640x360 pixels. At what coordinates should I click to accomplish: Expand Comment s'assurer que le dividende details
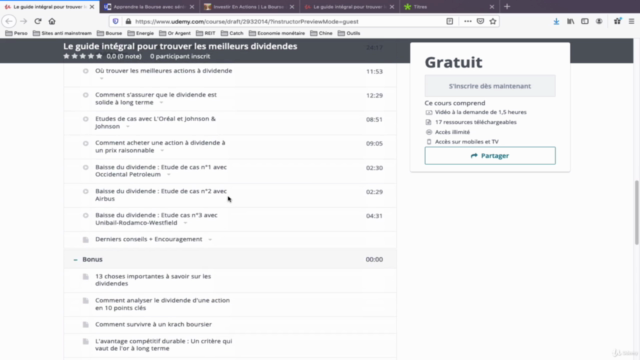click(161, 102)
